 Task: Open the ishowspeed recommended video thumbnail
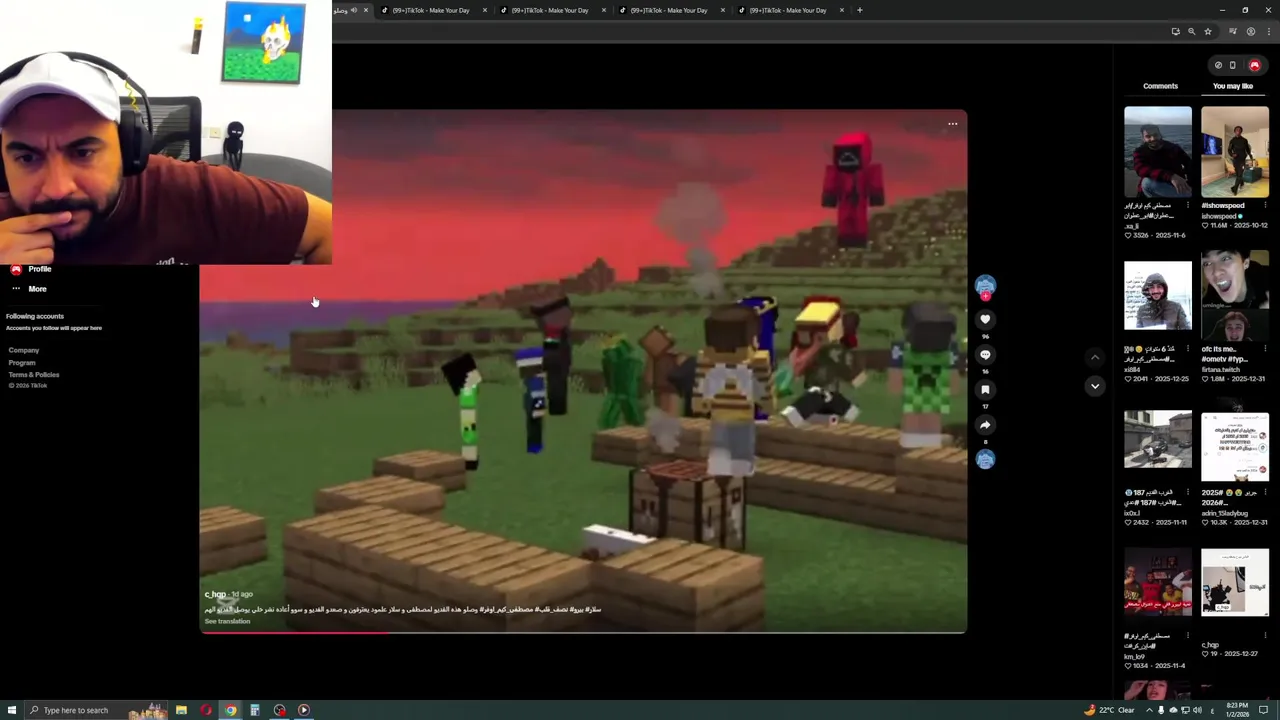coord(1235,151)
